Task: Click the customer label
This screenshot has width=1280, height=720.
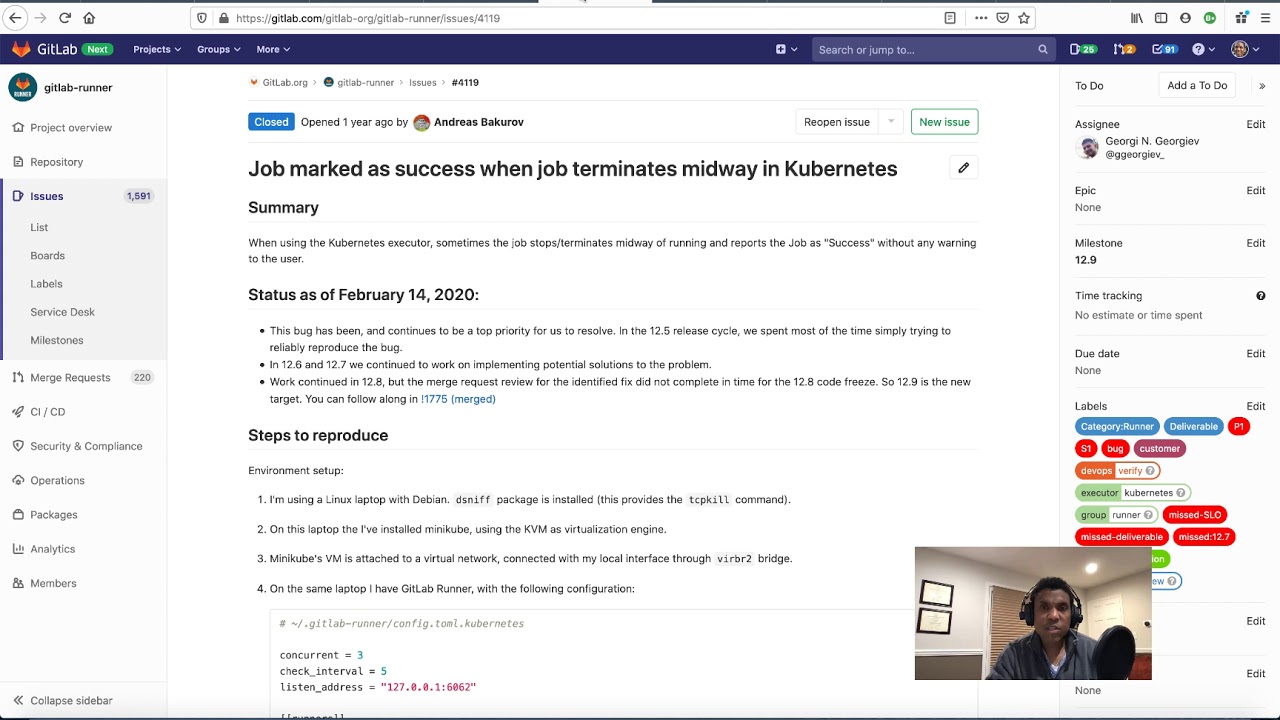Action: pos(1159,449)
